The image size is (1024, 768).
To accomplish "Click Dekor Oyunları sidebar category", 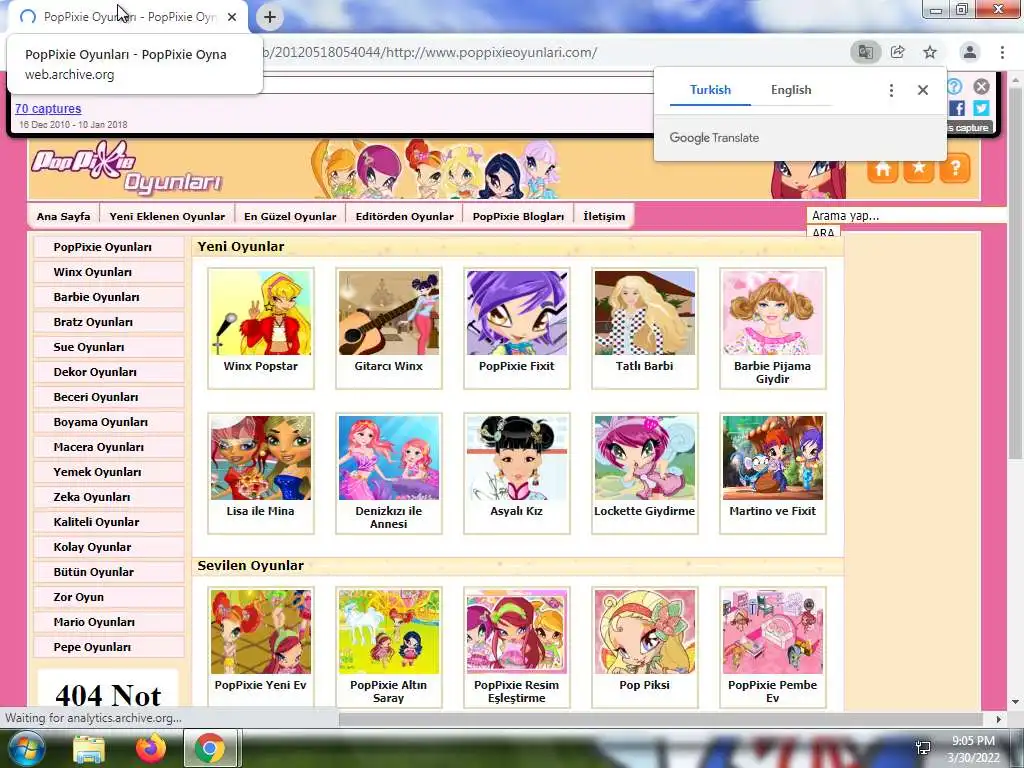I will [x=109, y=372].
